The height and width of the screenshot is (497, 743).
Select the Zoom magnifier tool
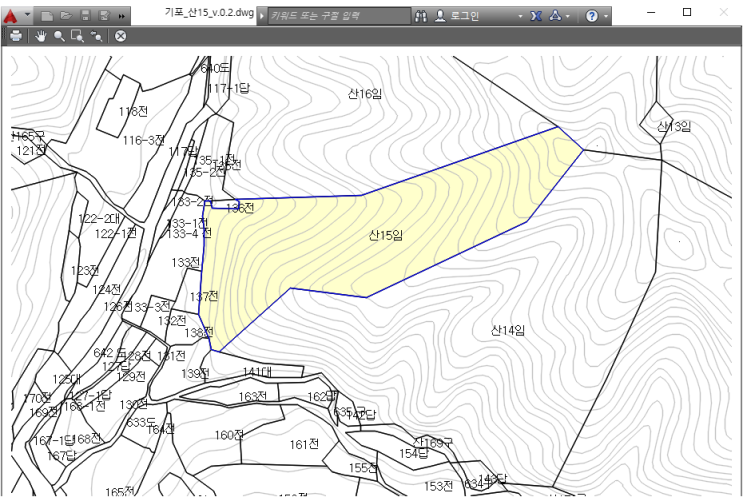(x=59, y=36)
